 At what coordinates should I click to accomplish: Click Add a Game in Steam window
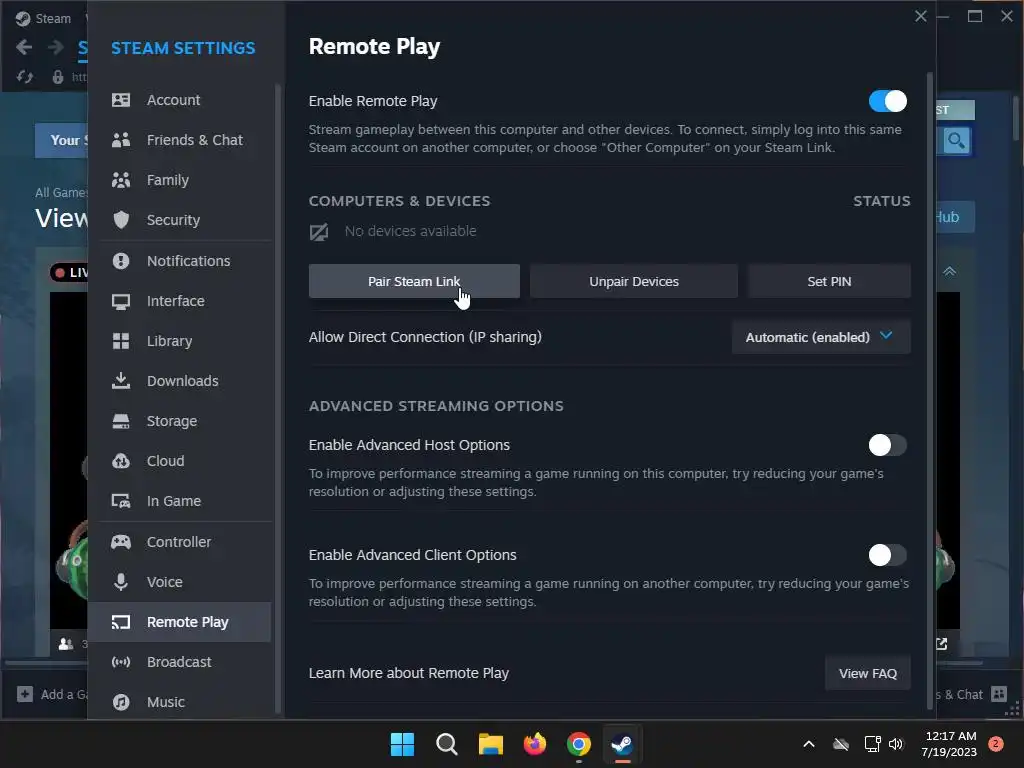(54, 694)
